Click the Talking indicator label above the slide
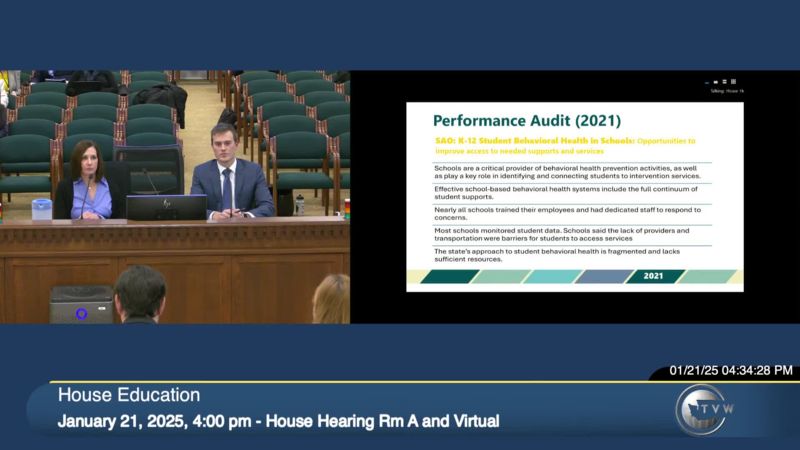This screenshot has width=800, height=450. point(727,91)
